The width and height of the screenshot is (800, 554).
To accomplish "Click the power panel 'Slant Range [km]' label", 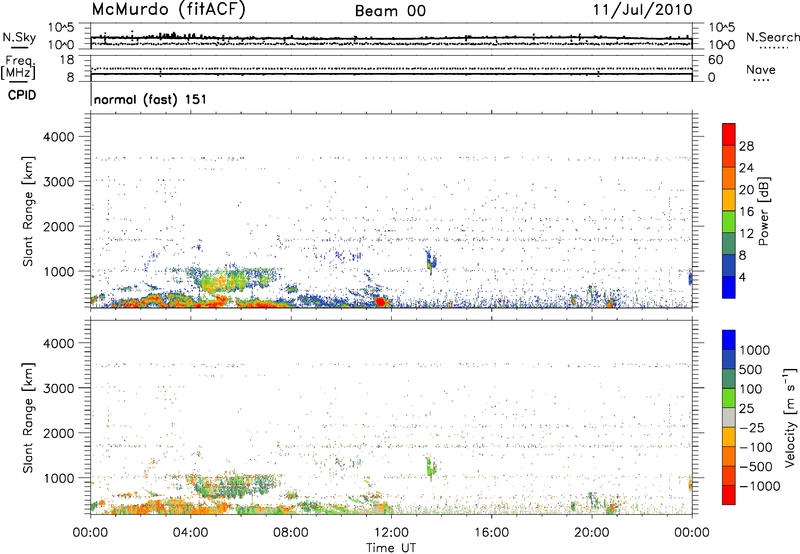I will 28,211.
